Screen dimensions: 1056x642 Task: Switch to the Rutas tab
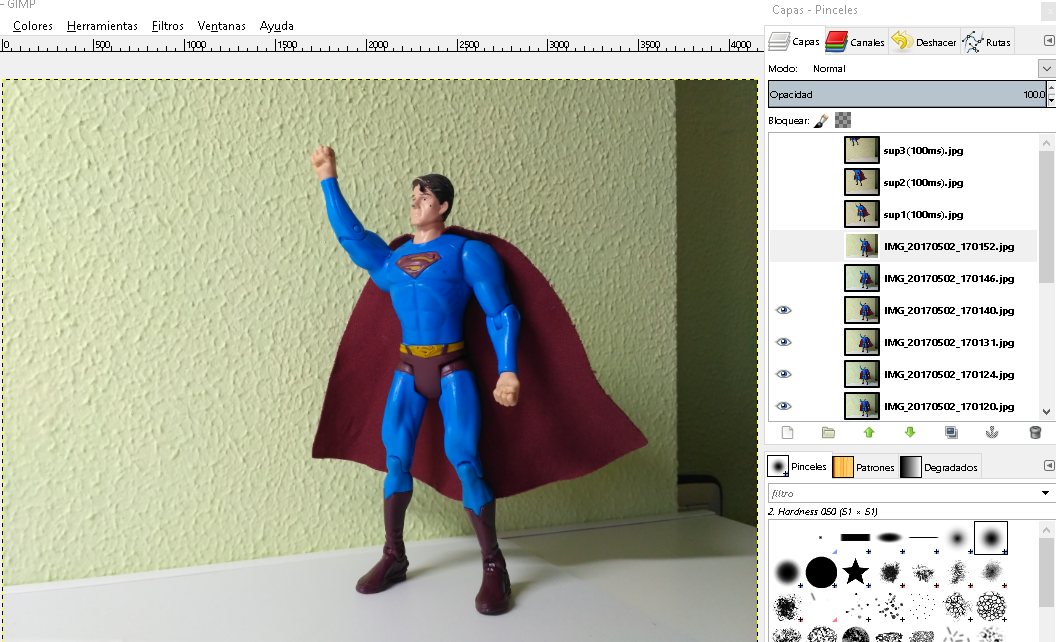point(987,42)
